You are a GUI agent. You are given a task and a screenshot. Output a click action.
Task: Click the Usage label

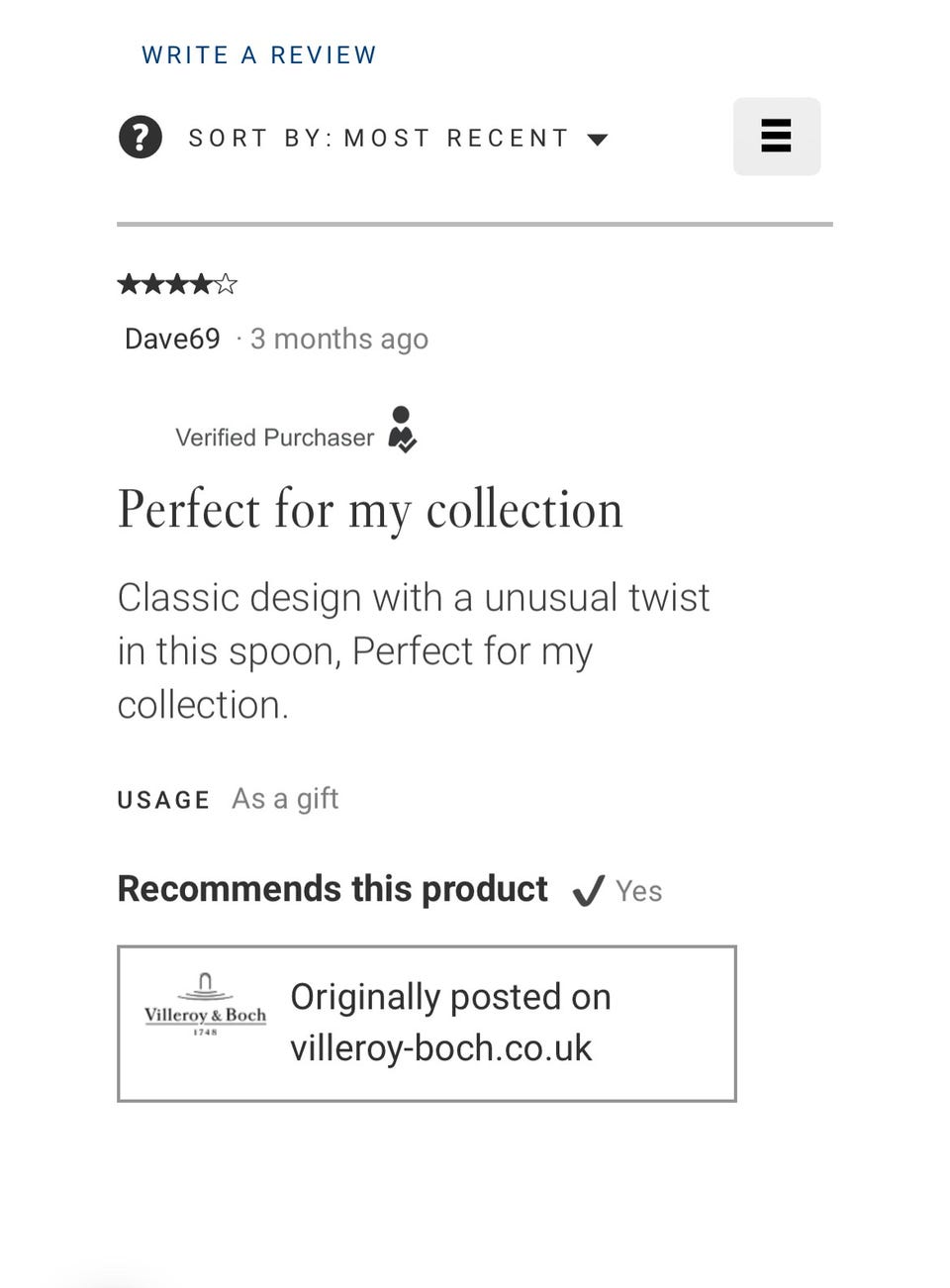coord(163,800)
